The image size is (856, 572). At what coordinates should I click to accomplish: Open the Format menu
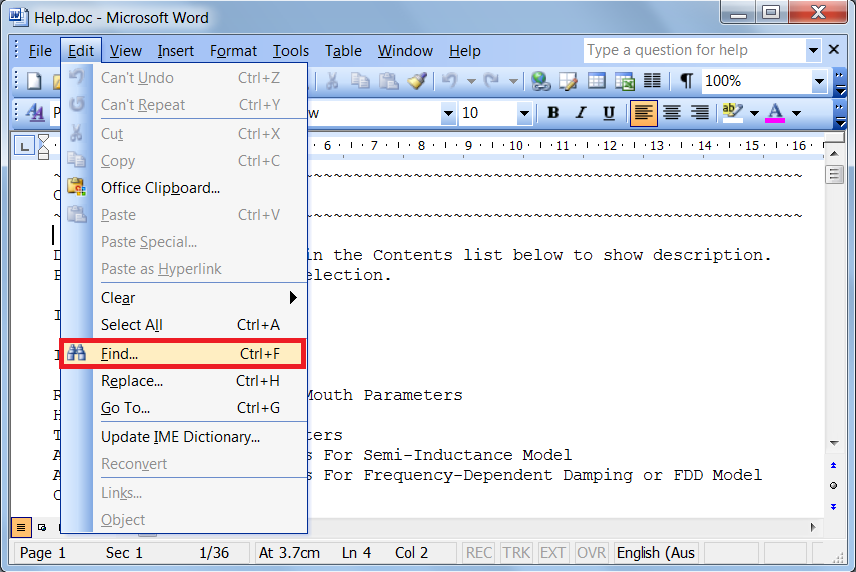click(233, 51)
